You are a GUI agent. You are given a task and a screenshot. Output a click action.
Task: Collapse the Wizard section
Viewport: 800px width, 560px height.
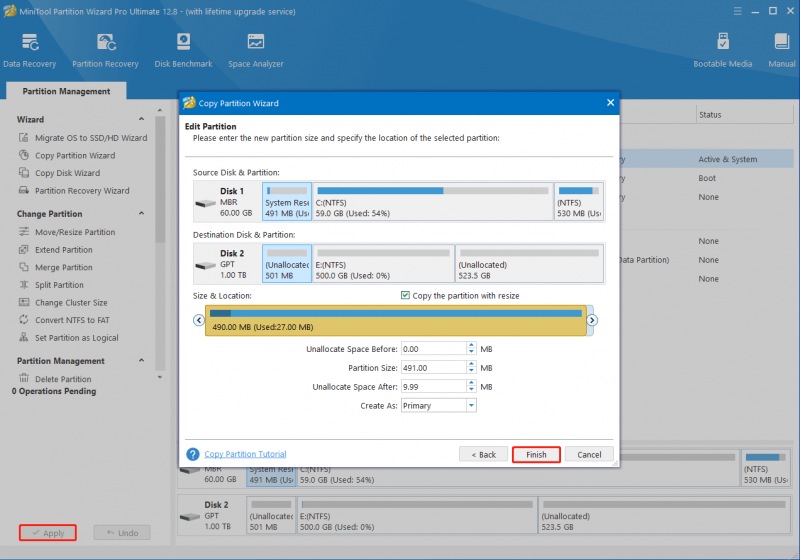141,119
